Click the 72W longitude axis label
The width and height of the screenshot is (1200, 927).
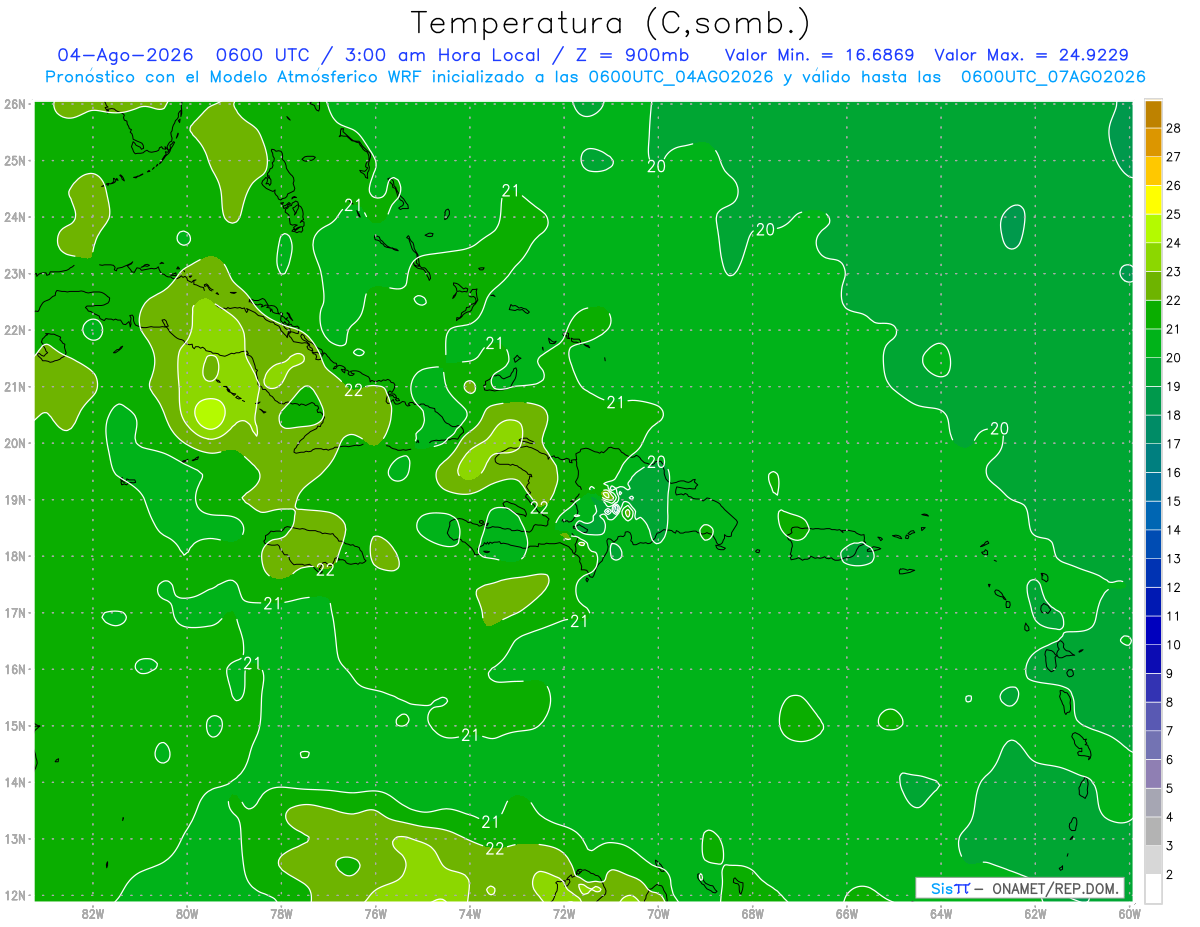point(564,912)
